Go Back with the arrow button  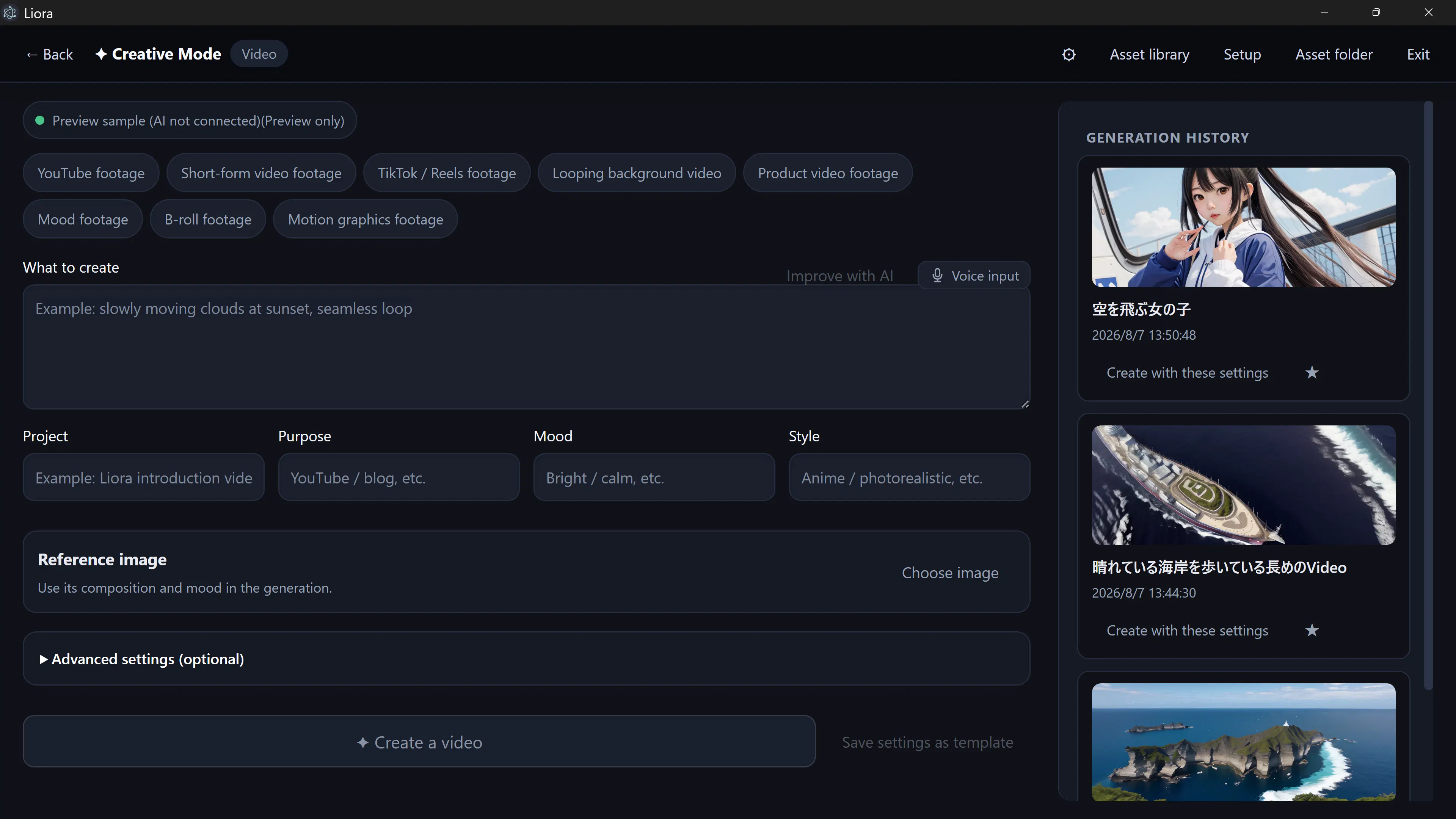tap(50, 54)
